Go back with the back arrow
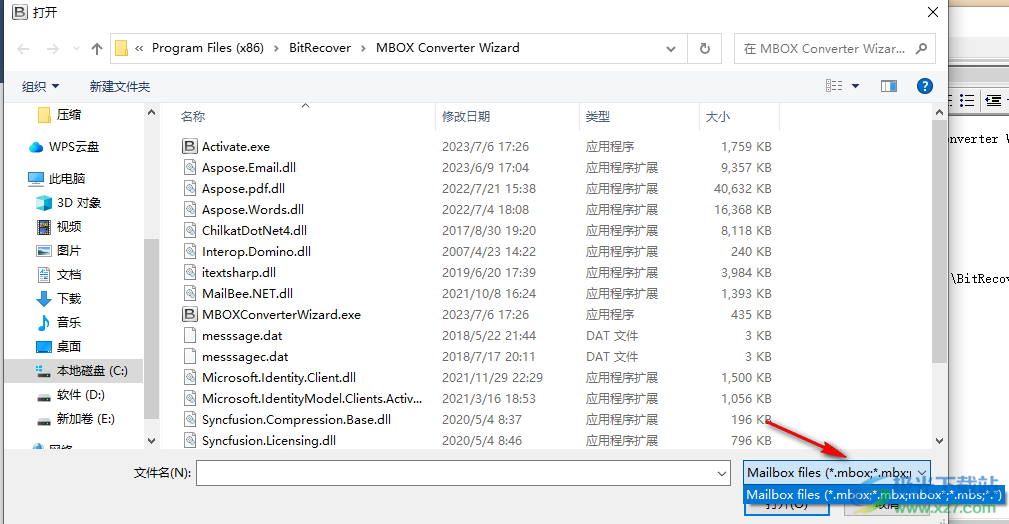 (23, 49)
